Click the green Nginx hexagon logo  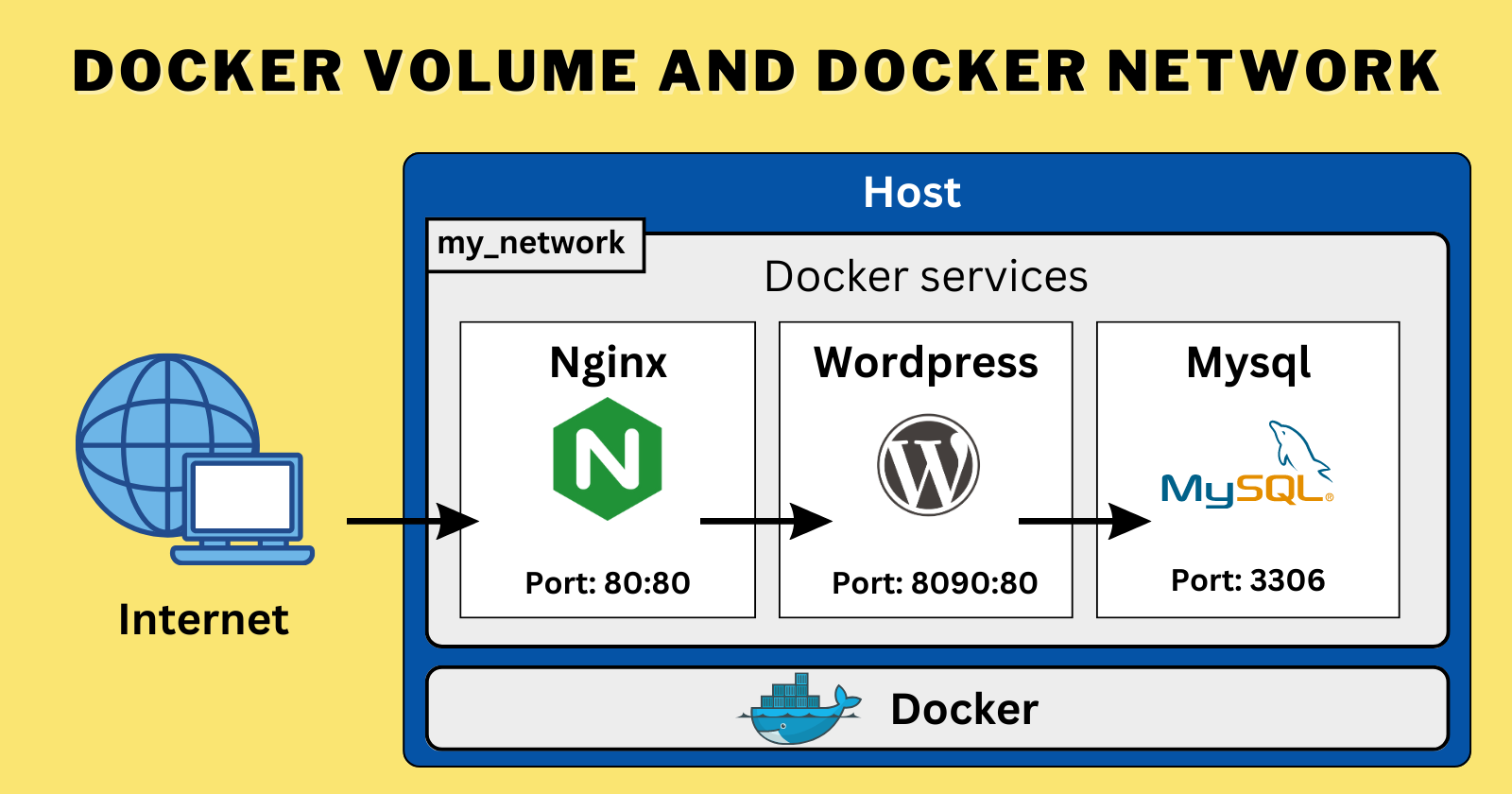click(x=608, y=459)
